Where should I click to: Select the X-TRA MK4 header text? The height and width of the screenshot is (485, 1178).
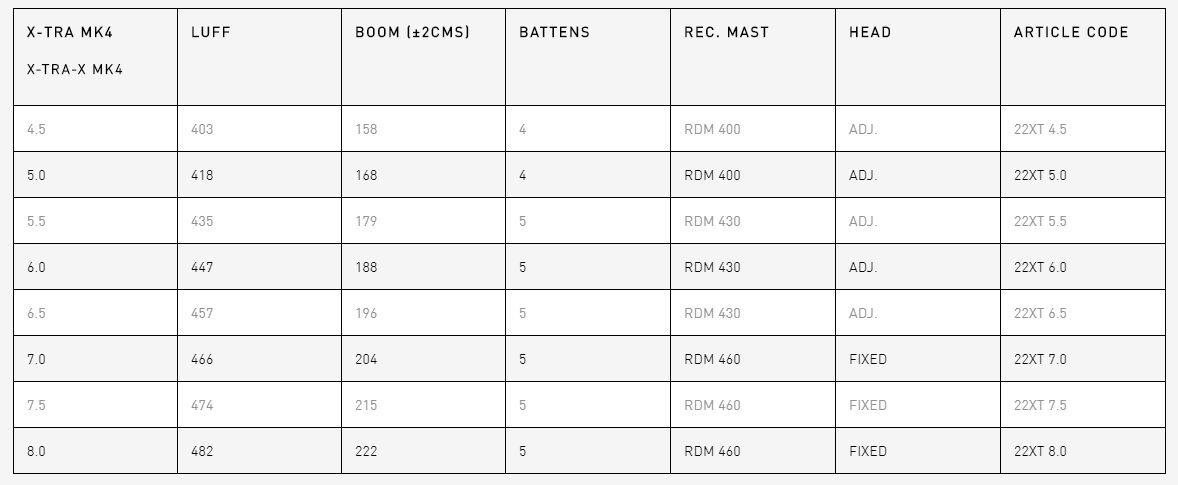click(70, 32)
